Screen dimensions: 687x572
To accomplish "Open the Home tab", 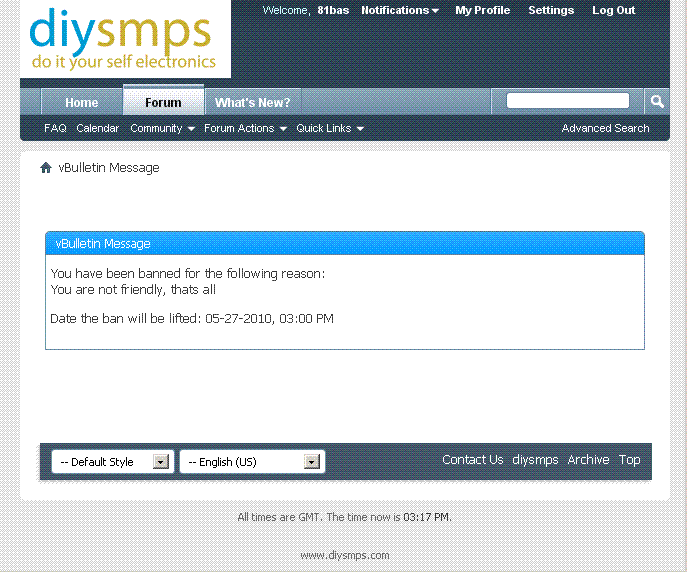I will 81,102.
